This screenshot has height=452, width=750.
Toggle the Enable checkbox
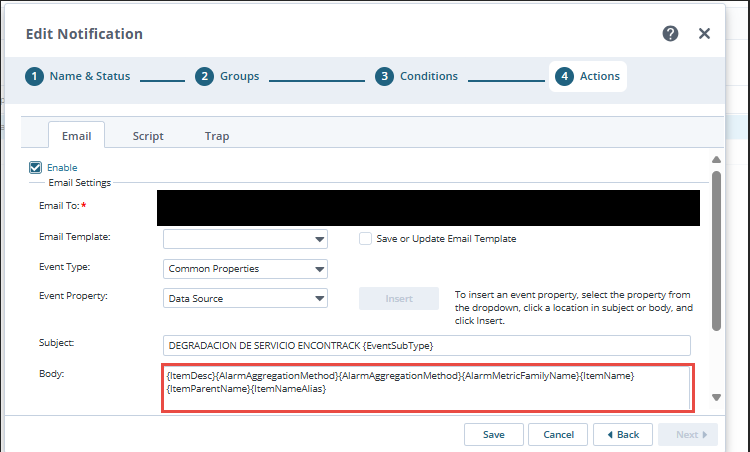[x=35, y=167]
